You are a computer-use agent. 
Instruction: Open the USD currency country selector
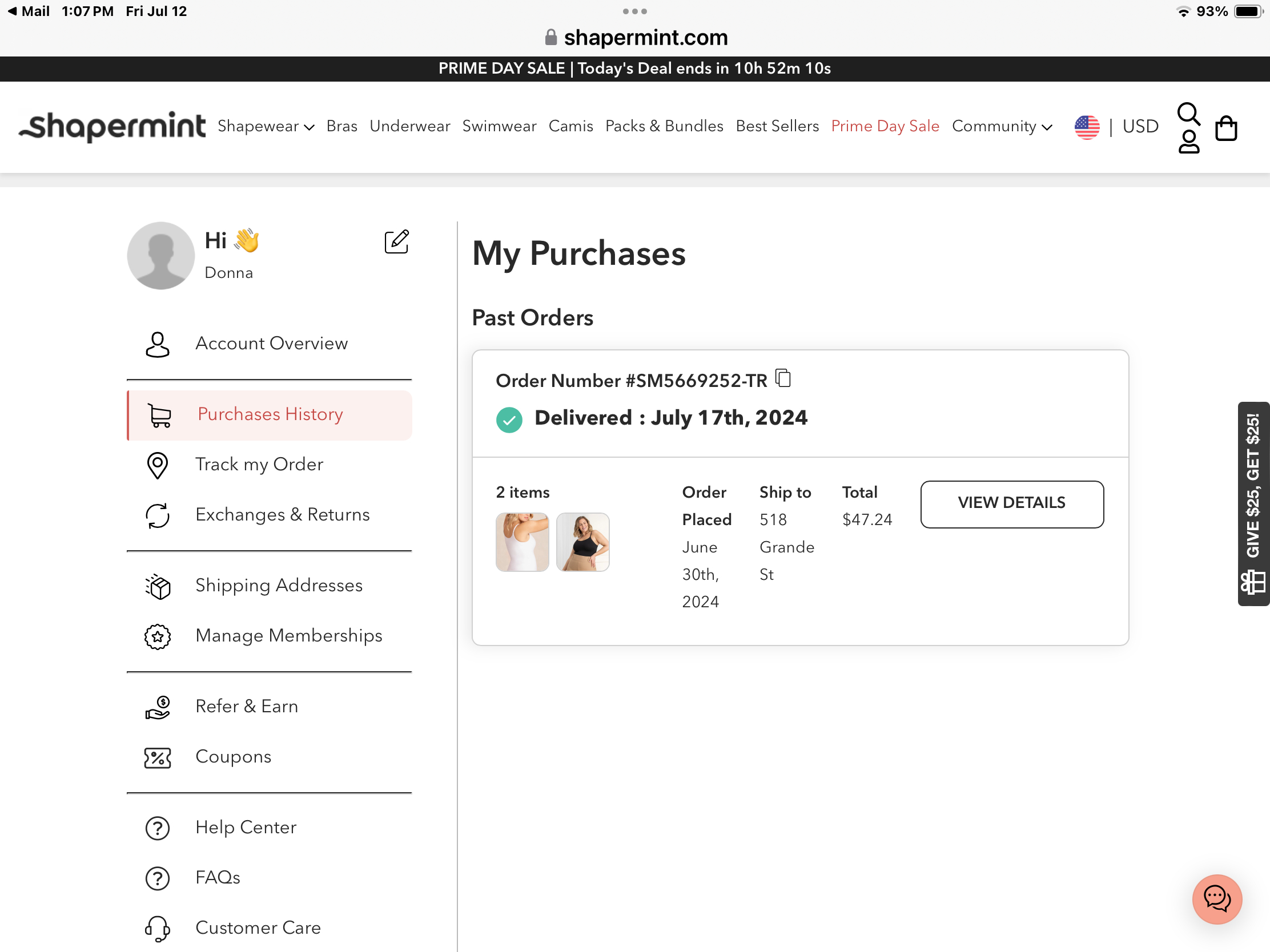[1116, 126]
